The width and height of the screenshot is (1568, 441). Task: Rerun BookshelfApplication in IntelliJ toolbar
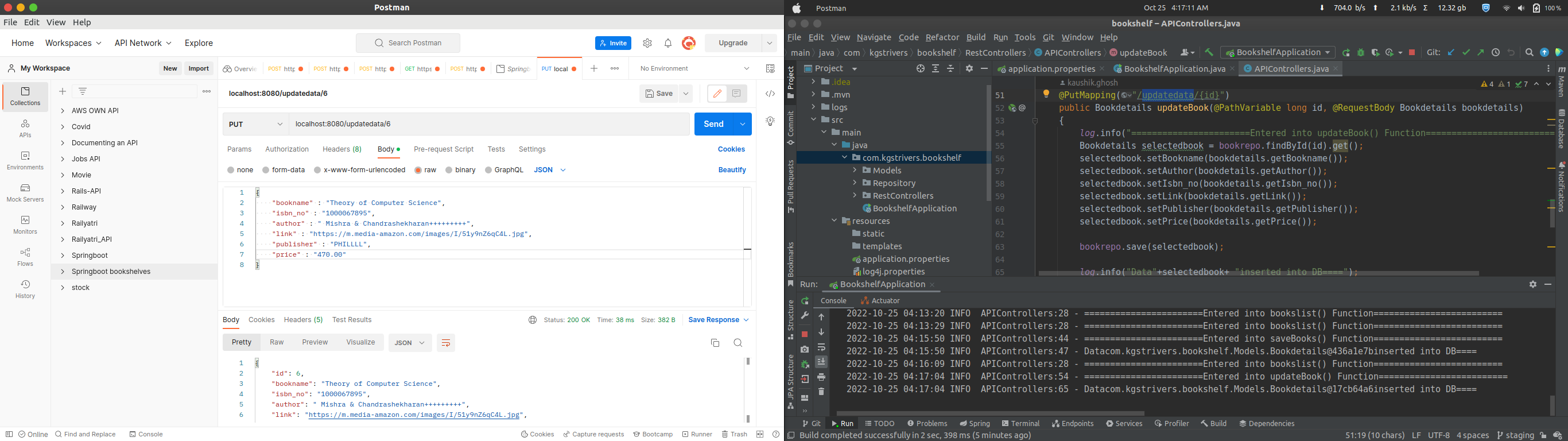click(1346, 53)
